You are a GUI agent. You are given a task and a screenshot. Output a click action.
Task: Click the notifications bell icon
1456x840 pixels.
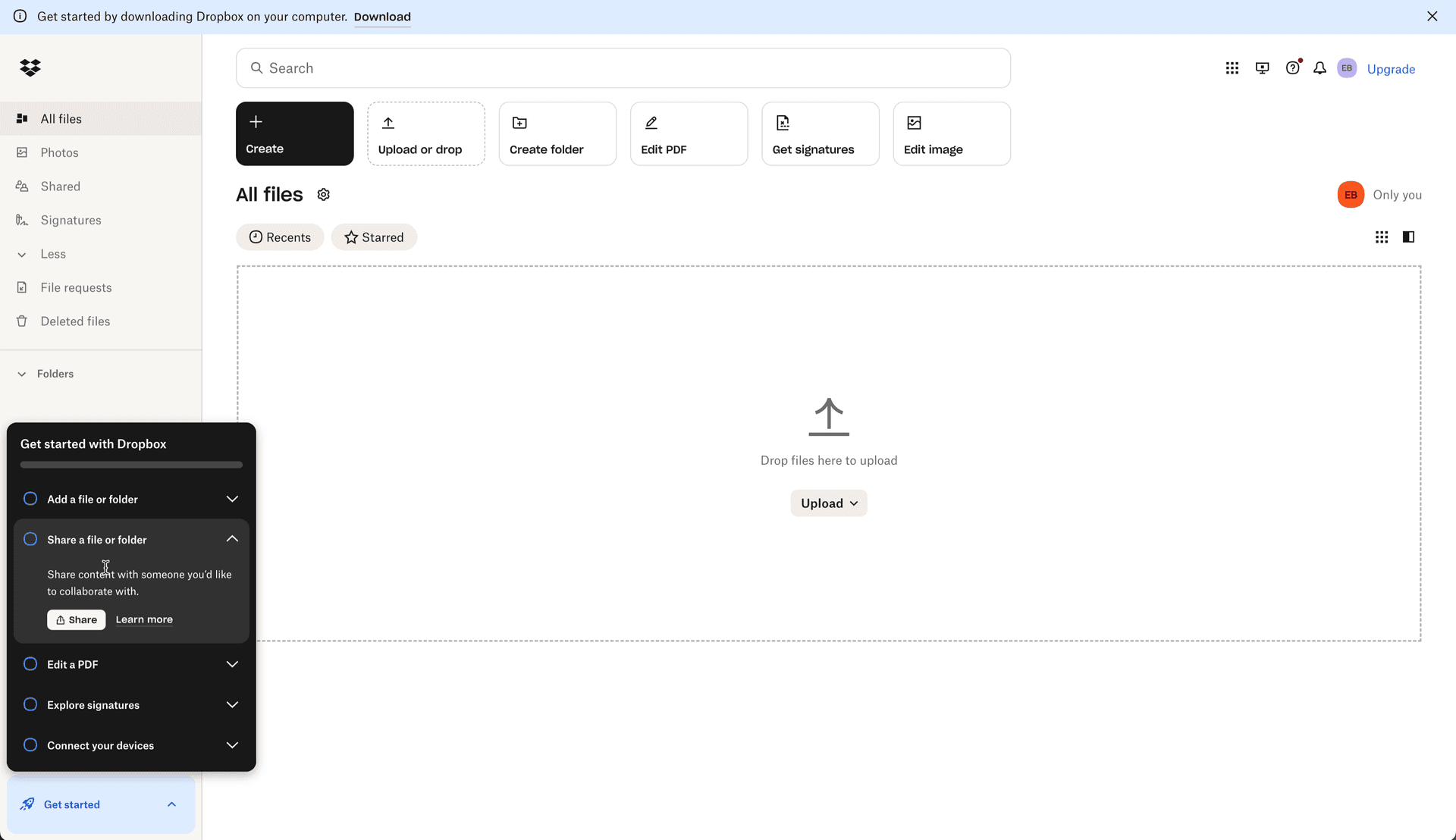1319,68
